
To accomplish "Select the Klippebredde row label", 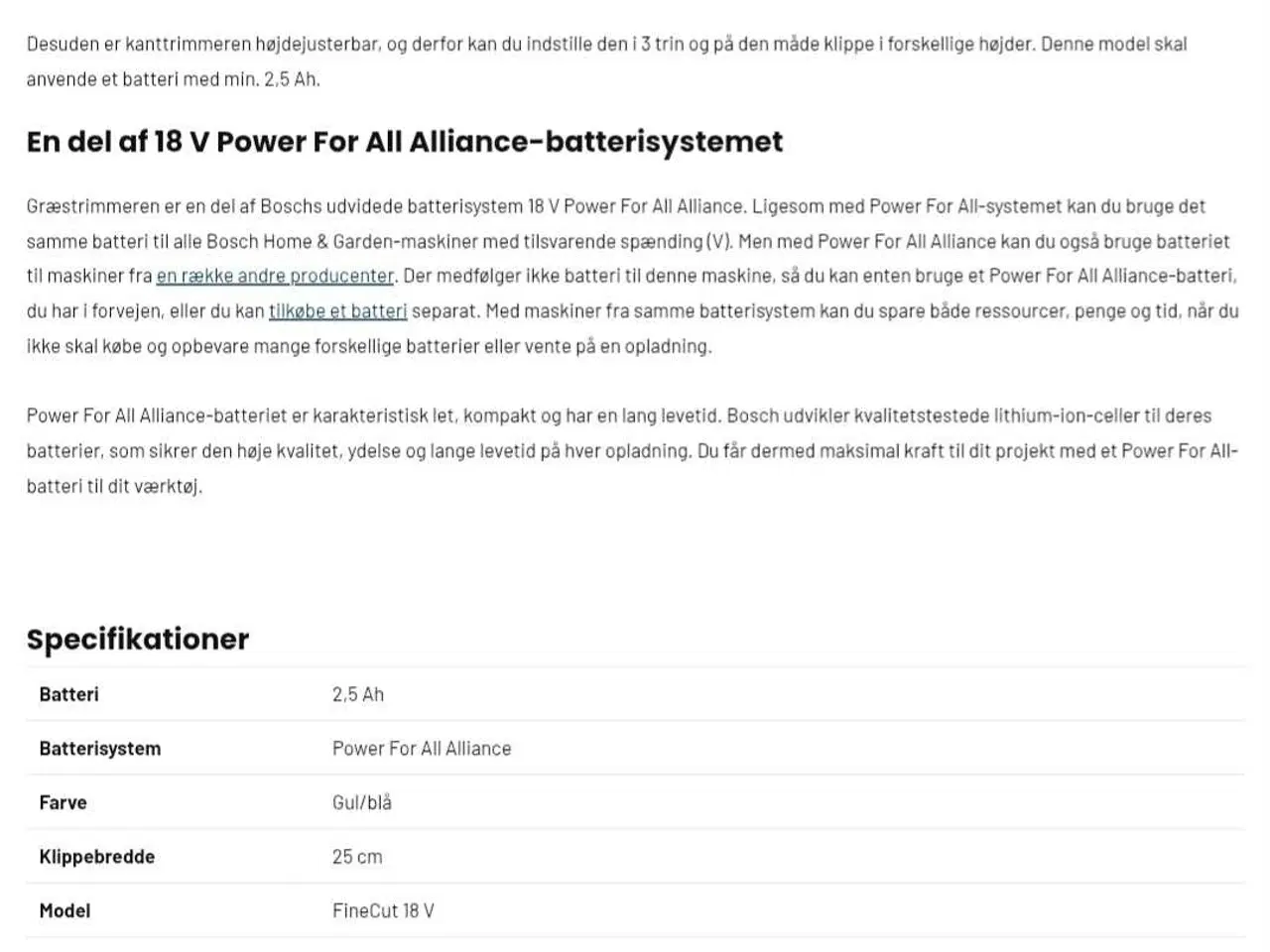I will point(96,857).
